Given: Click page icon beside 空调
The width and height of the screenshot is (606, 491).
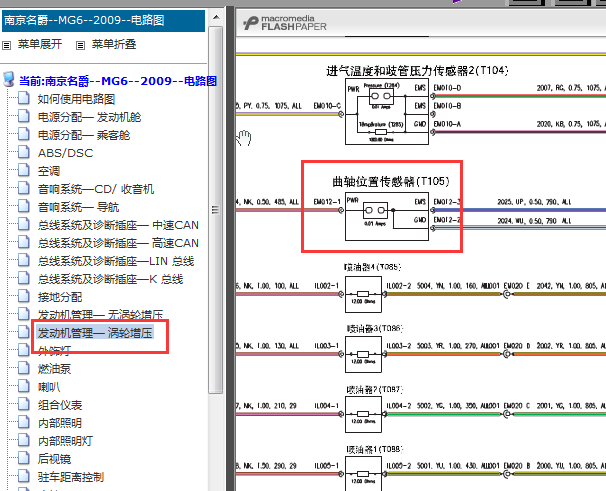Looking at the screenshot, I should 24,170.
